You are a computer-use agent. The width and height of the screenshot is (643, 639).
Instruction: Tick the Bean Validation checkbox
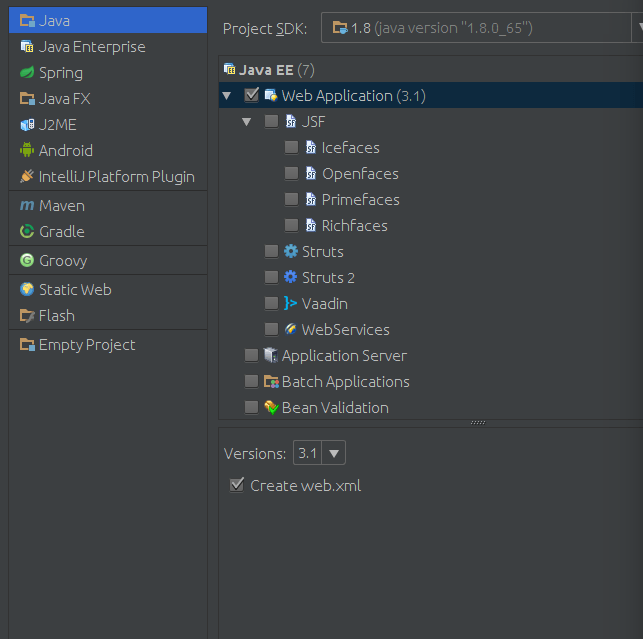click(251, 408)
